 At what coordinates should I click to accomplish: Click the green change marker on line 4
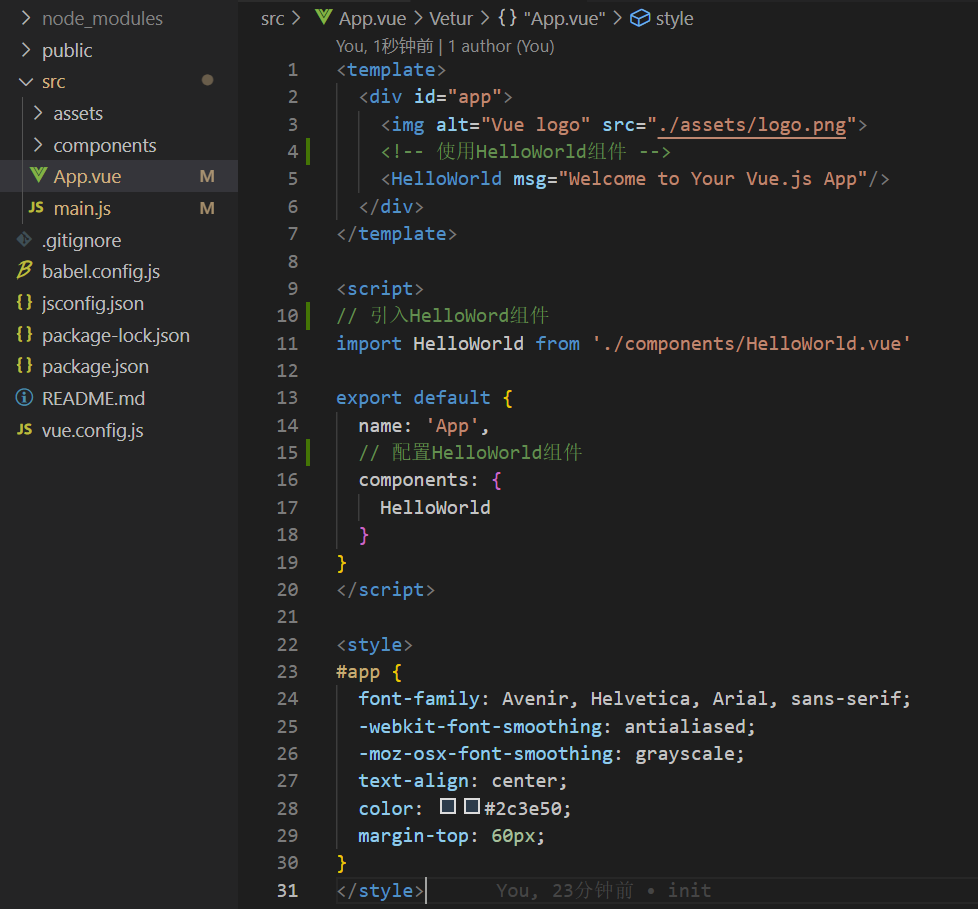[x=308, y=152]
